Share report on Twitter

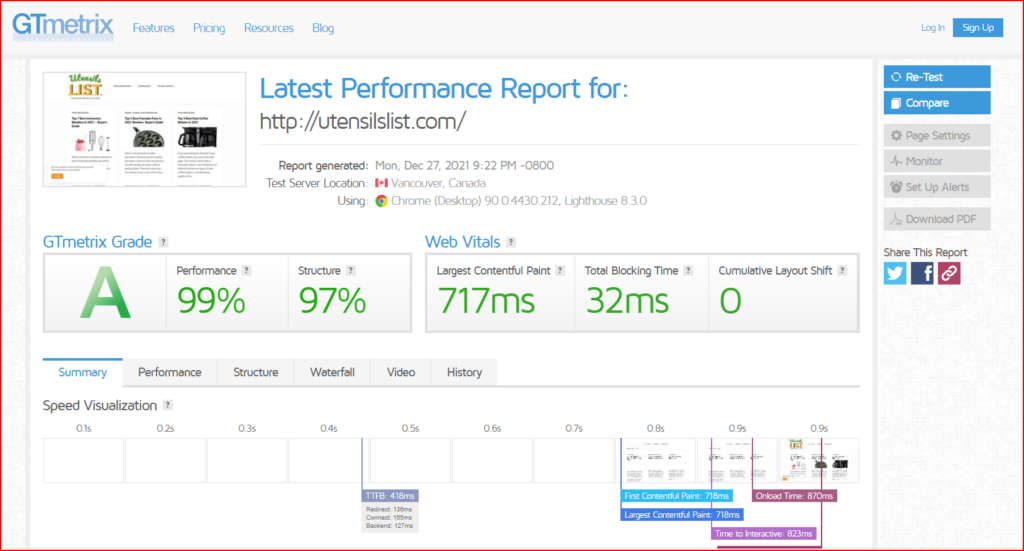(x=895, y=273)
